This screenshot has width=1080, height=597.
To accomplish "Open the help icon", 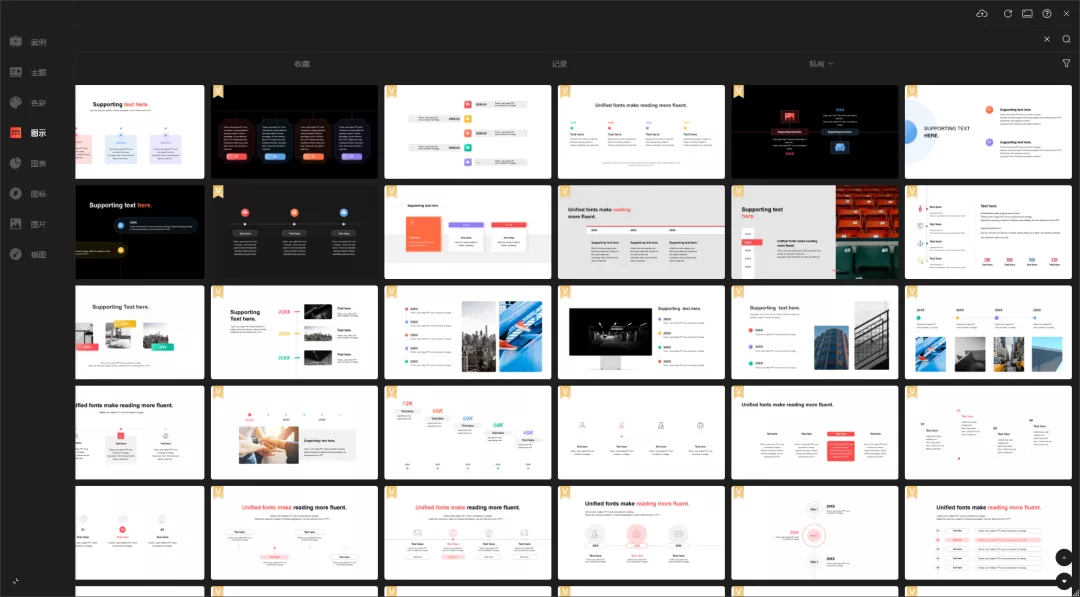I will [1047, 14].
